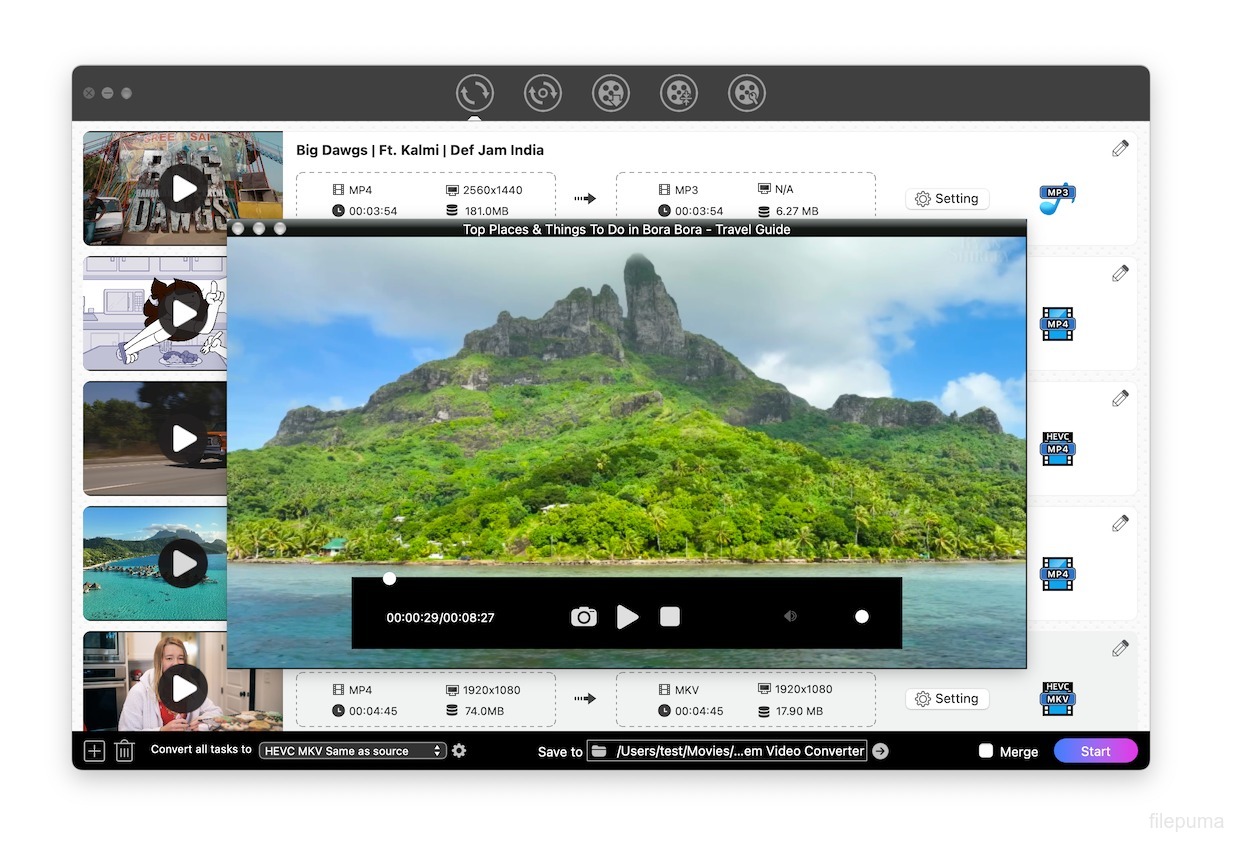Viewport: 1236px width, 843px height.
Task: Mute the preview player audio
Action: pos(790,617)
